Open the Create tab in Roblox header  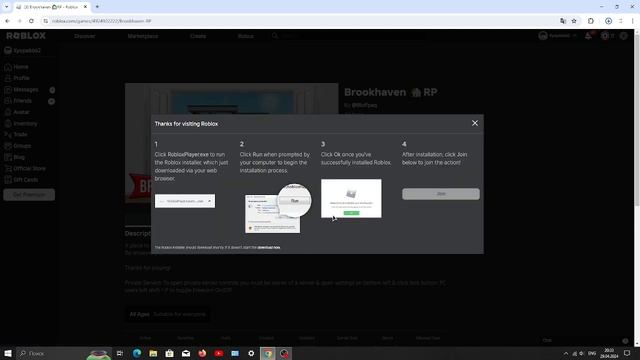pos(198,36)
